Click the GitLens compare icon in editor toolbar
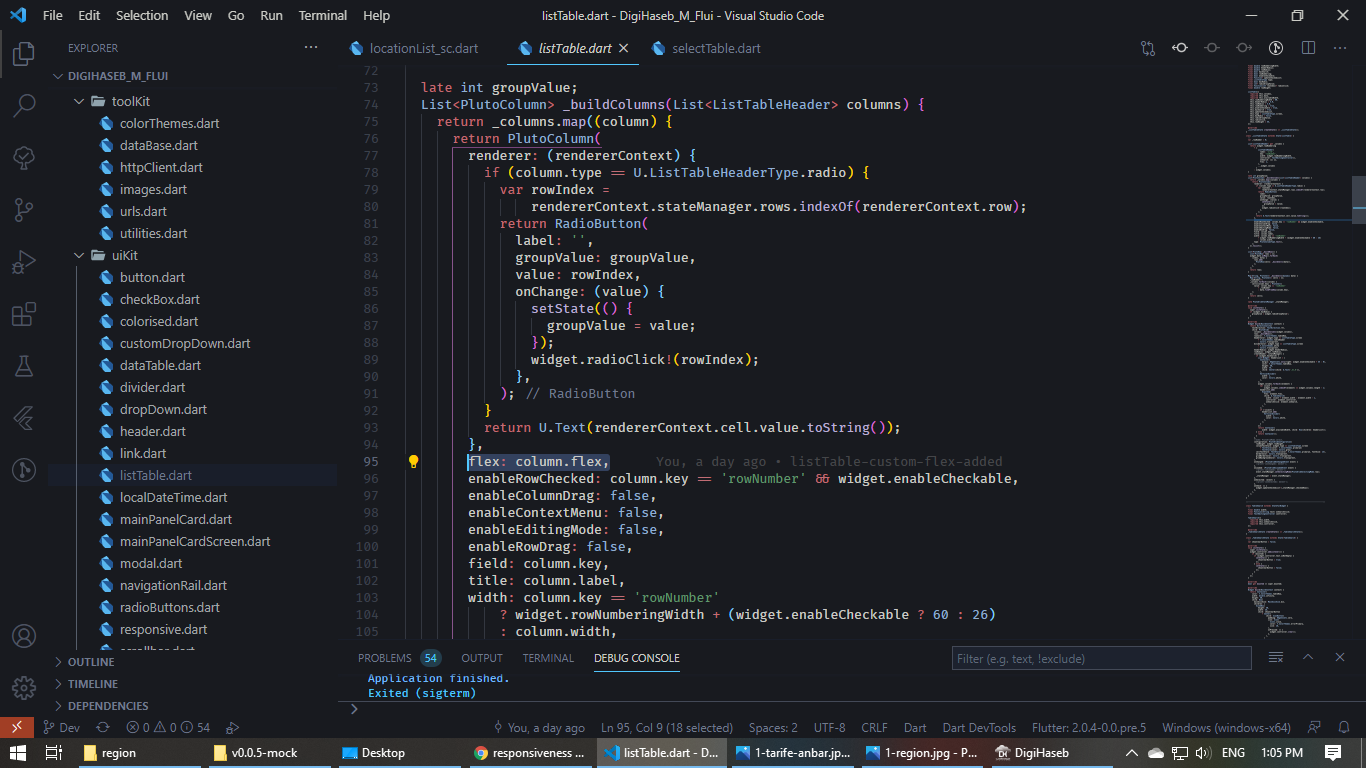 pos(1146,47)
